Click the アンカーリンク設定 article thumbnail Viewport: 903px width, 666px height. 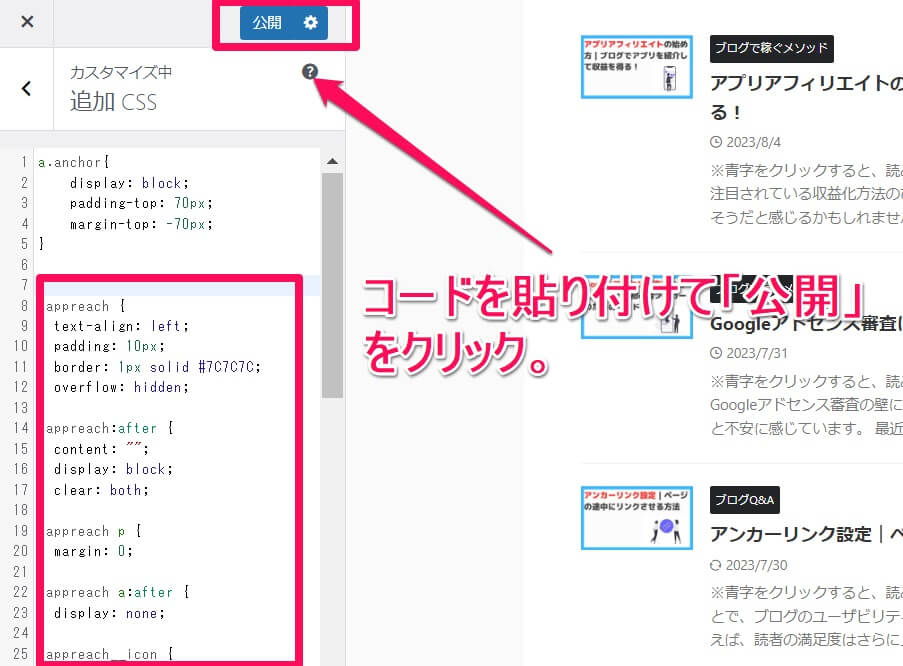[x=636, y=518]
